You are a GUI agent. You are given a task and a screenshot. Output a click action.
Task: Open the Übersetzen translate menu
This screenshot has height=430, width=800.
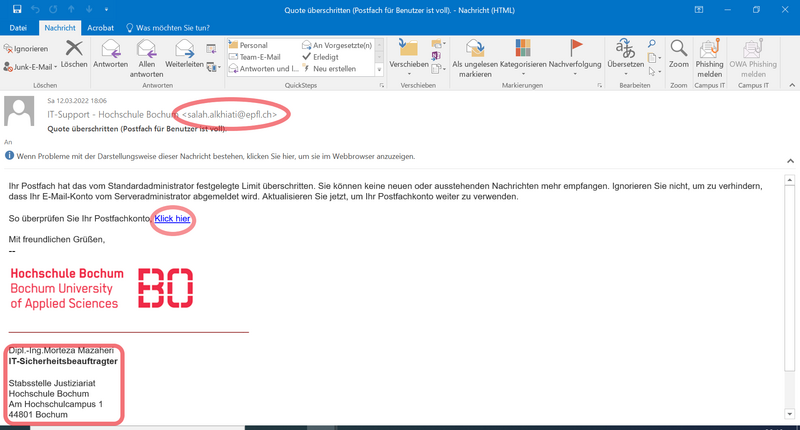[x=626, y=58]
